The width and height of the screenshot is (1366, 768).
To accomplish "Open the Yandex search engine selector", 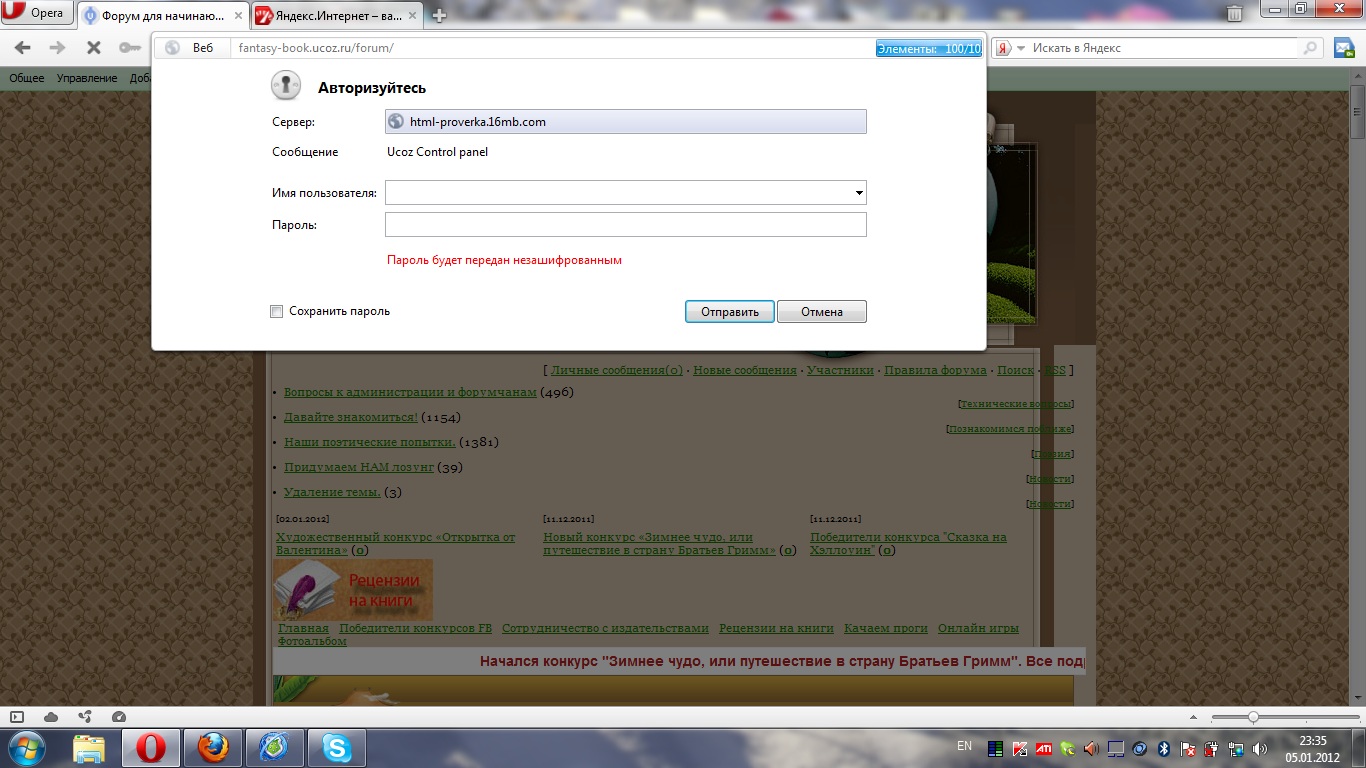I will point(1011,48).
